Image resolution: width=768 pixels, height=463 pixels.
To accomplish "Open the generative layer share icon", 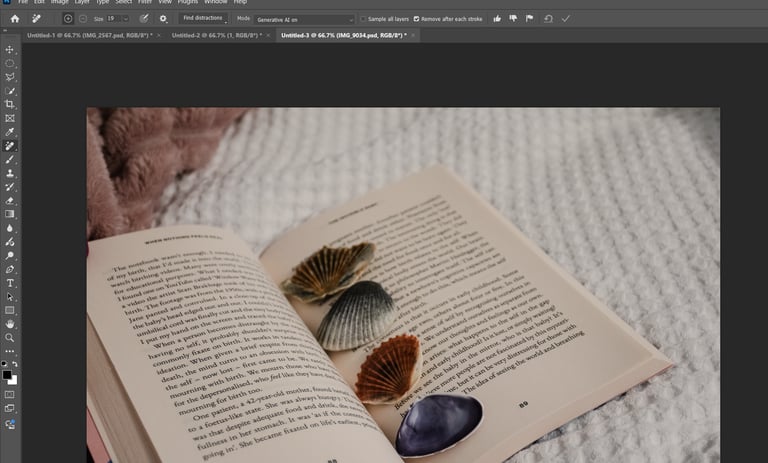I will tap(9, 424).
